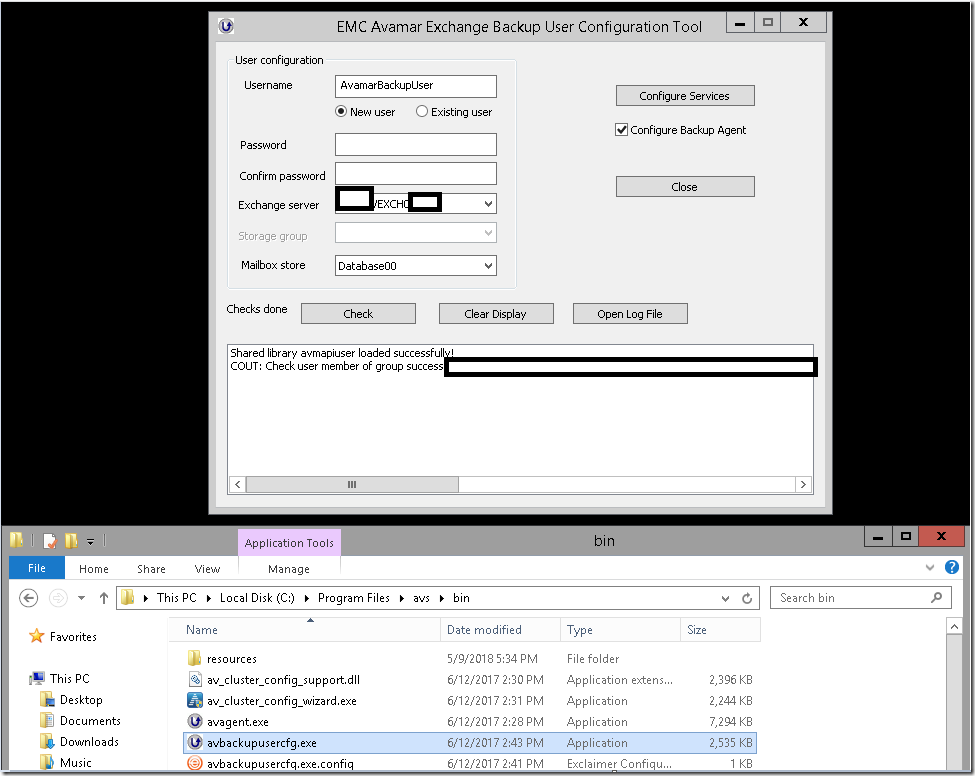975x776 pixels.
Task: Switch to the Share ribbon tab
Action: tap(151, 569)
